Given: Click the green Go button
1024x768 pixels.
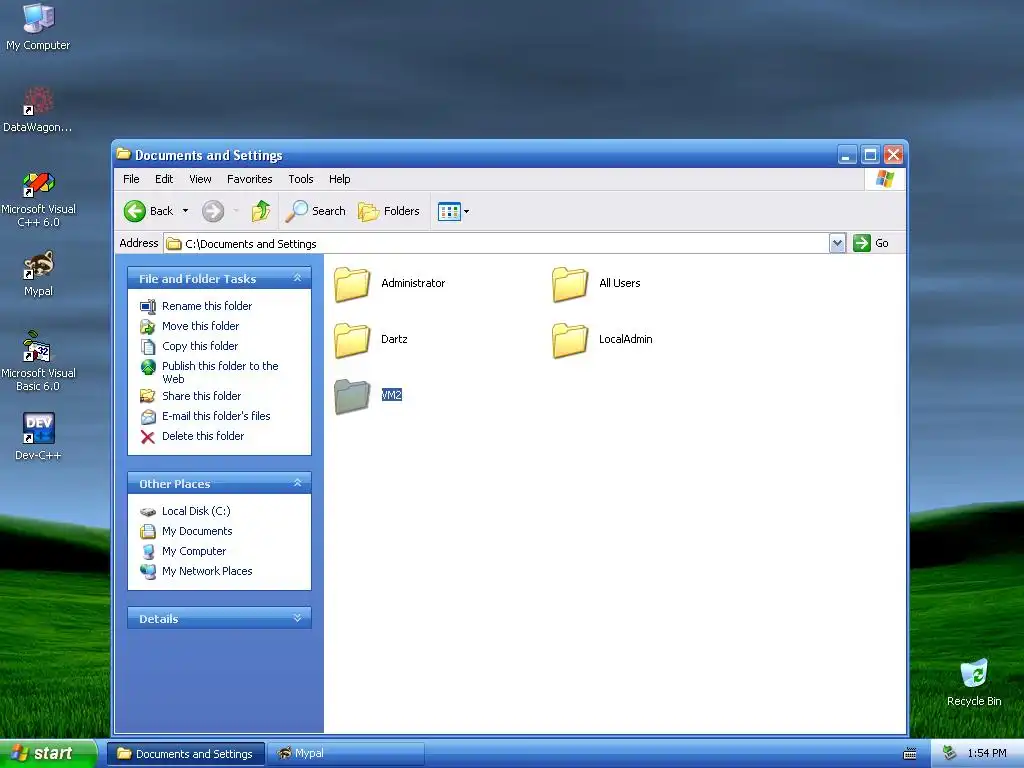Looking at the screenshot, I should tap(871, 243).
